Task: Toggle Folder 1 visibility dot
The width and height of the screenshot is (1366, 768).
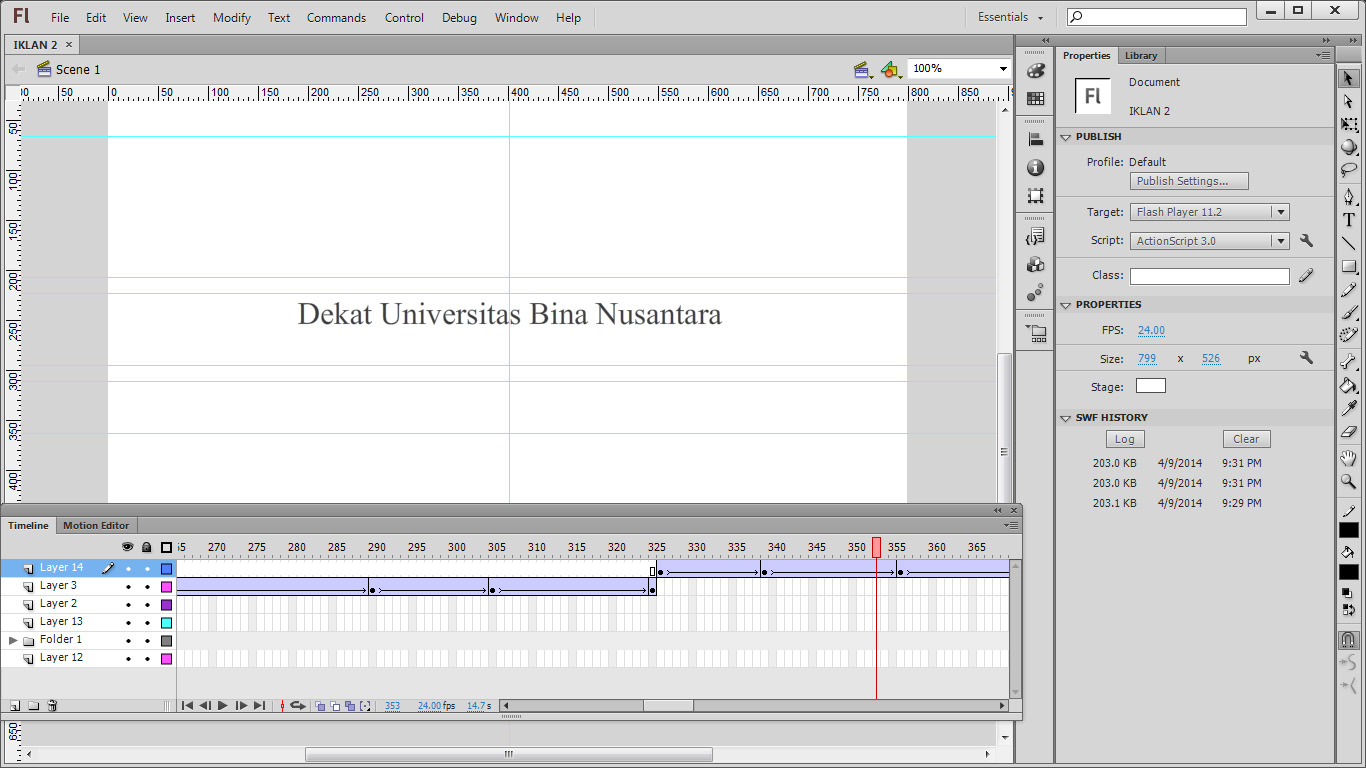Action: tap(128, 641)
